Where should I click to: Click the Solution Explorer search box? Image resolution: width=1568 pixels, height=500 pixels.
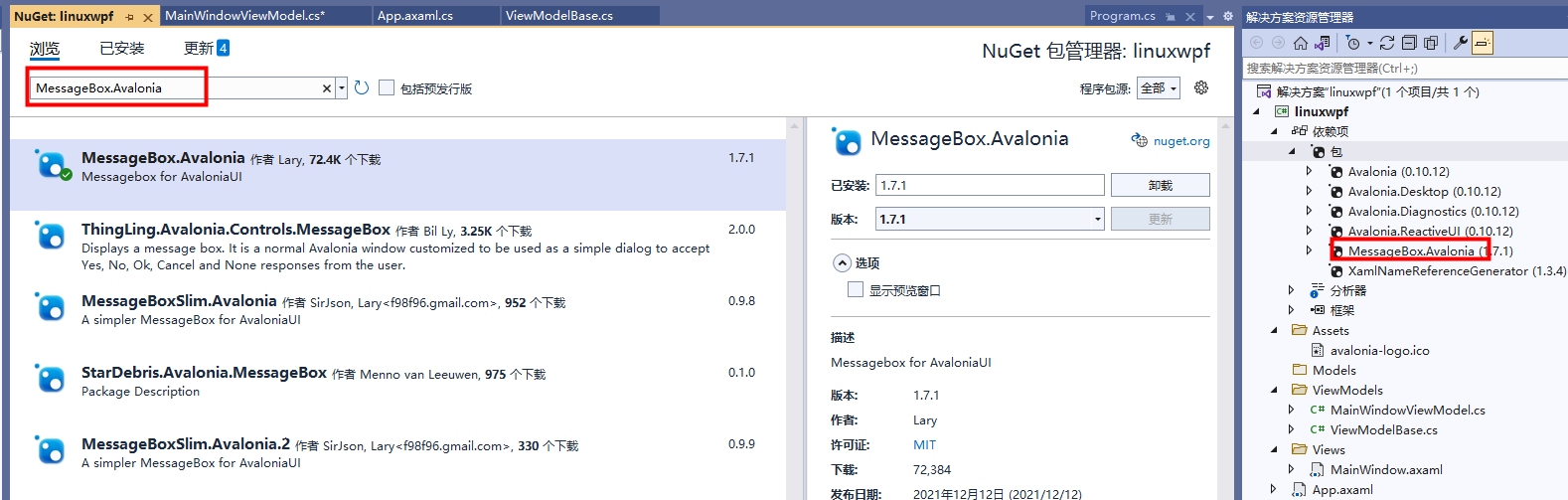[x=1404, y=68]
